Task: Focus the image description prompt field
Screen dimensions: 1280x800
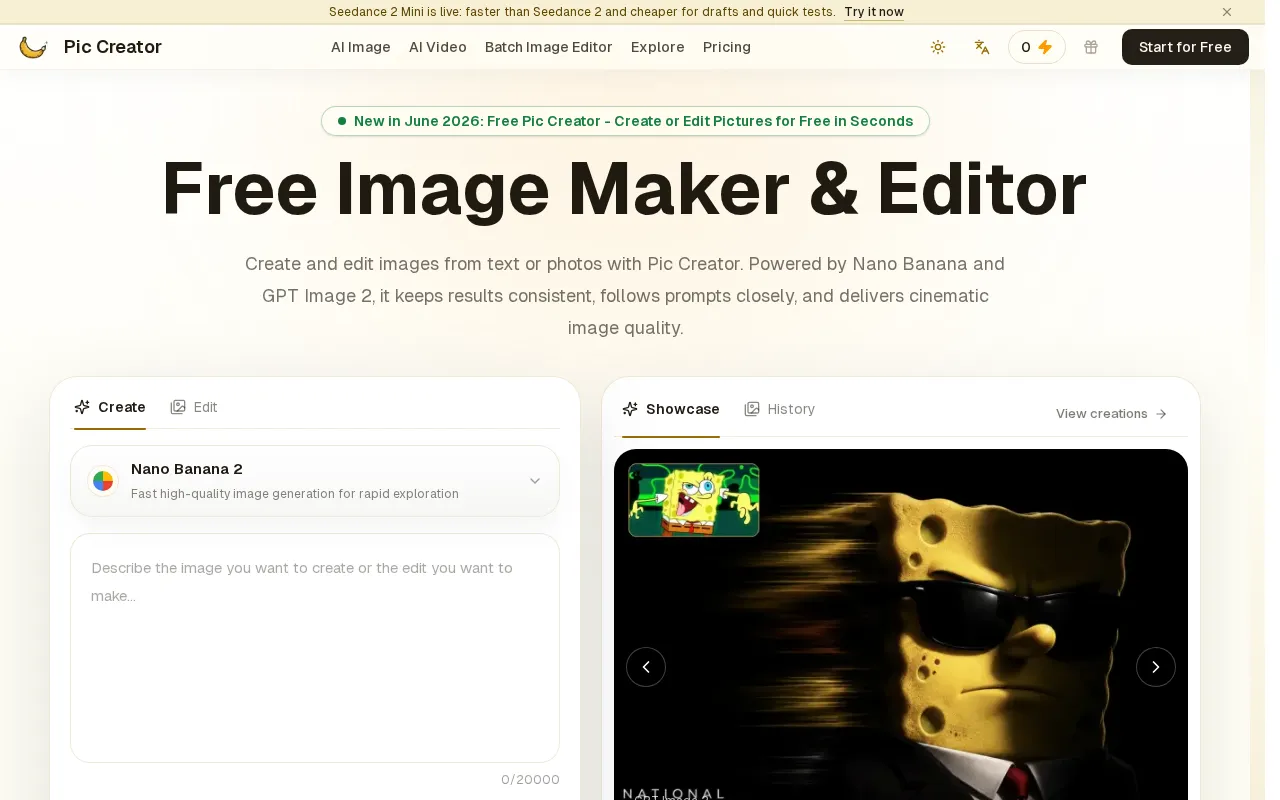Action: point(315,648)
